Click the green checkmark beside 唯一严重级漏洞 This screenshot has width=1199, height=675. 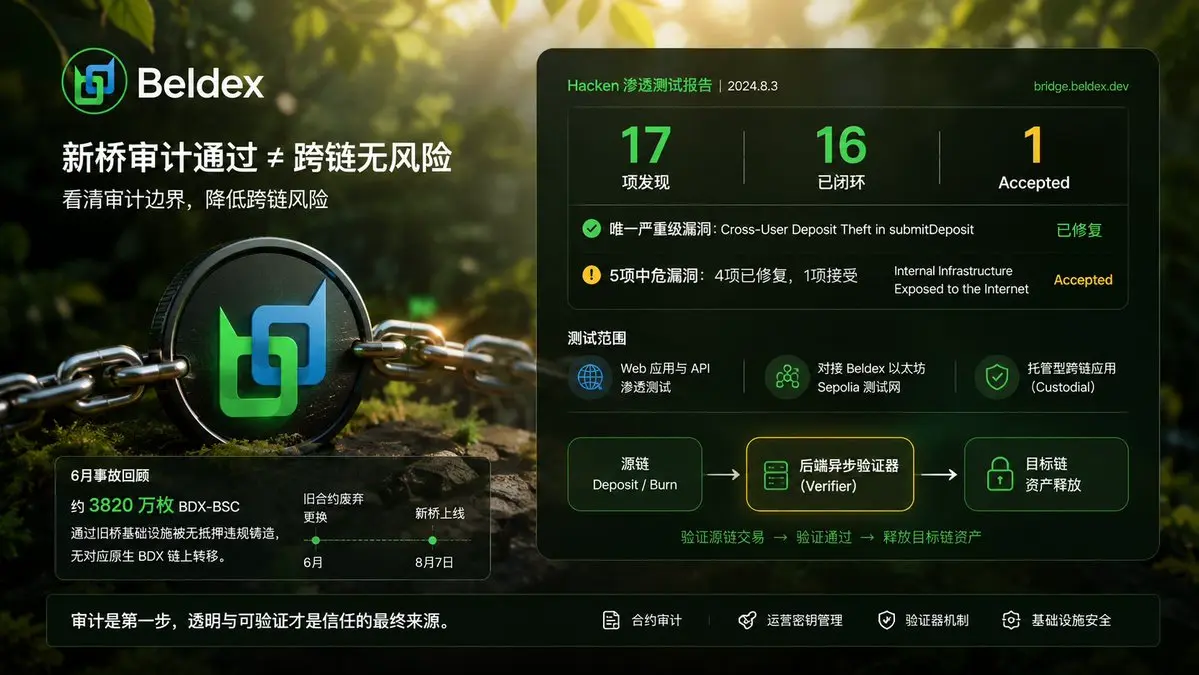pos(591,229)
